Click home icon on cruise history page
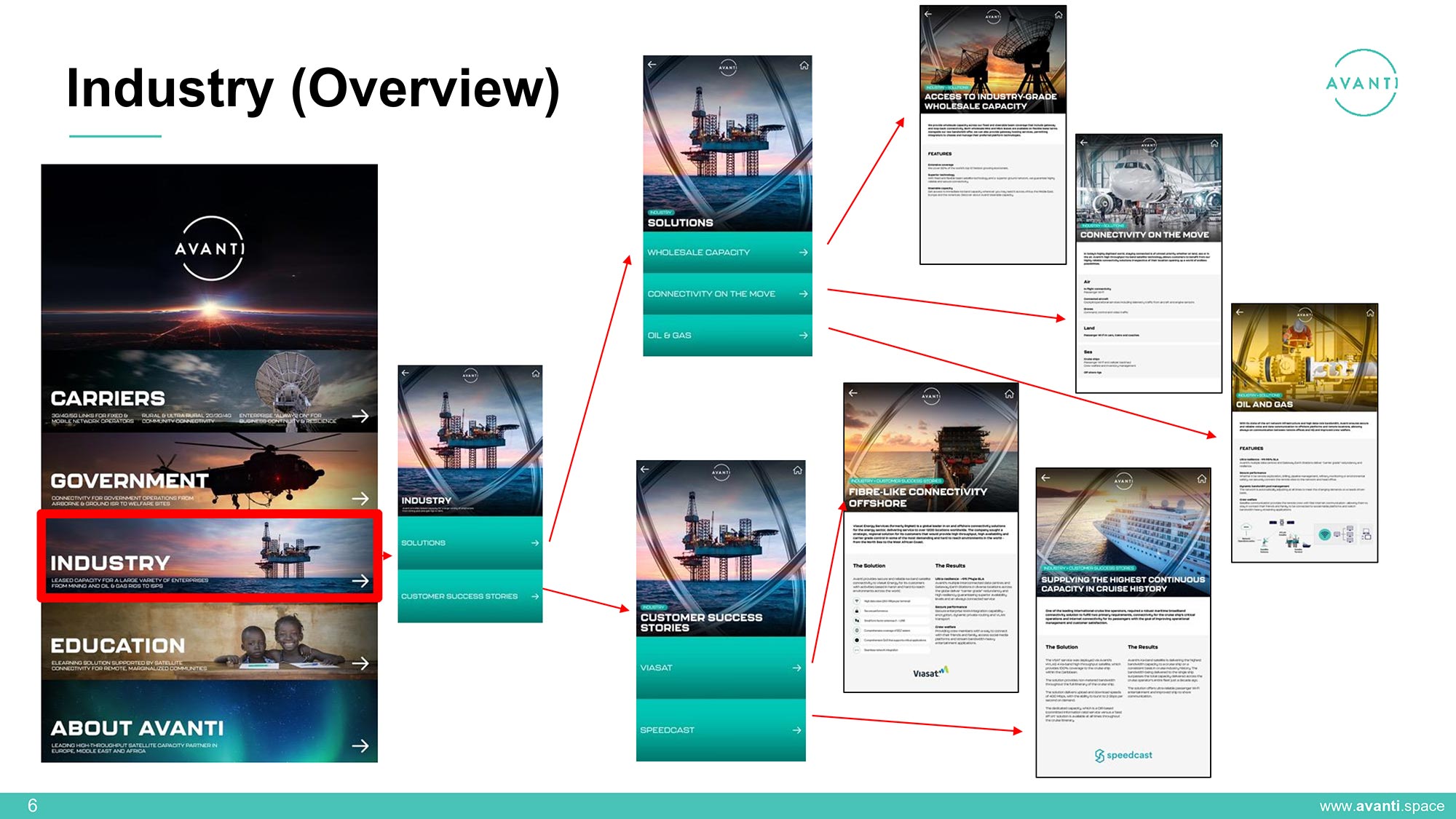Image resolution: width=1456 pixels, height=819 pixels. [x=1201, y=478]
